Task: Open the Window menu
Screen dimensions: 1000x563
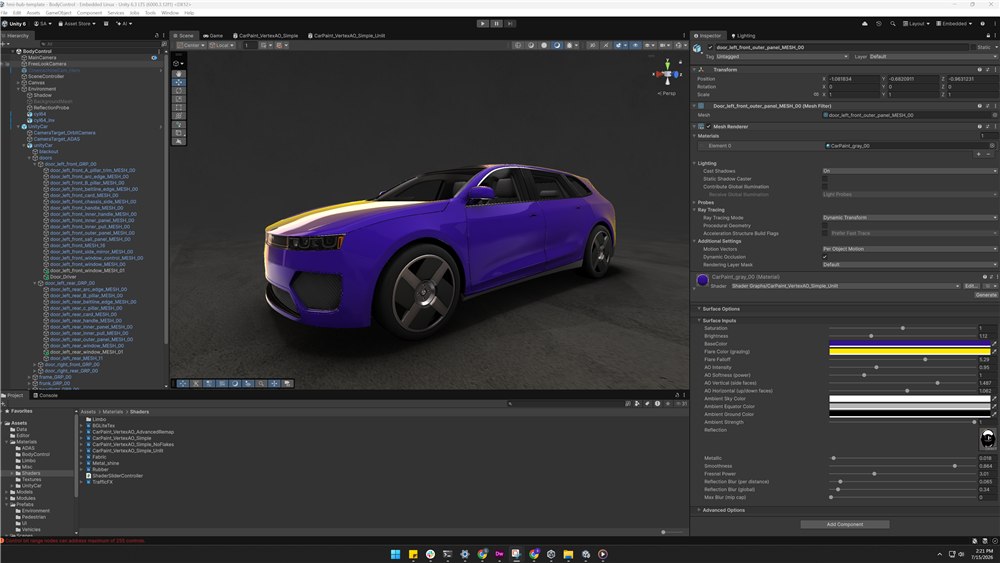Action: click(170, 13)
